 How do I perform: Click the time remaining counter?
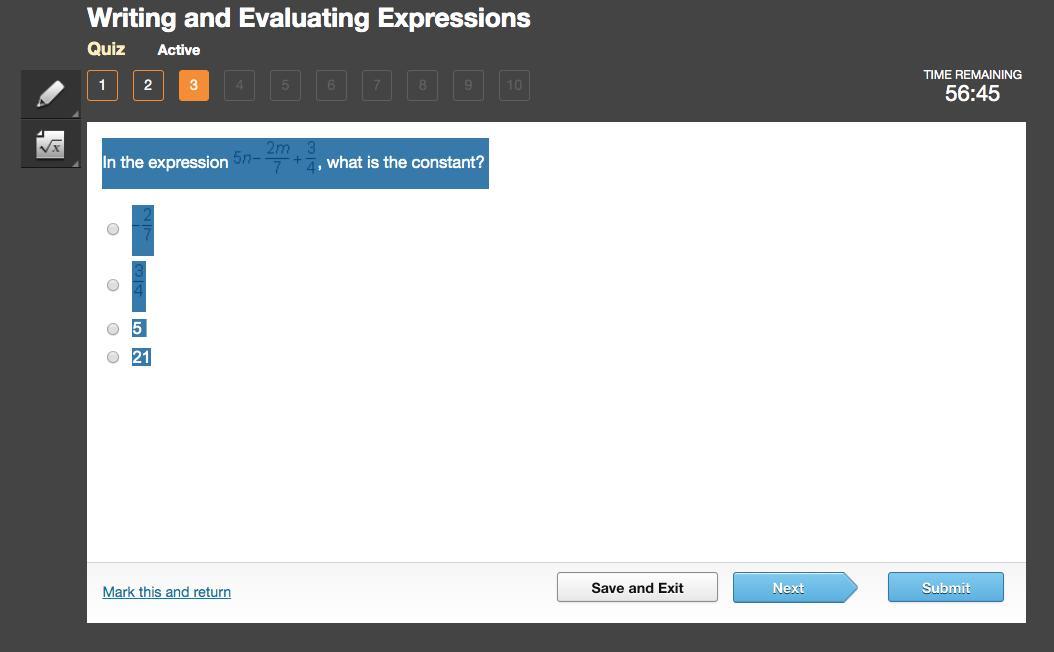972,93
